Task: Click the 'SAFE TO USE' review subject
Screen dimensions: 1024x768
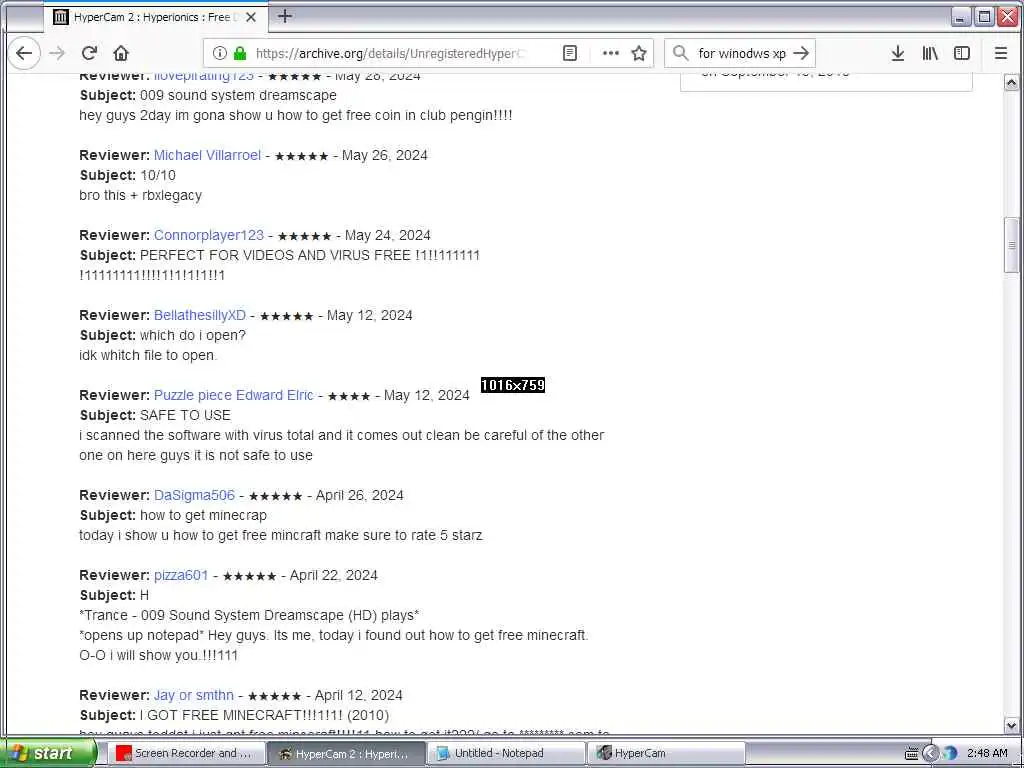Action: click(185, 415)
